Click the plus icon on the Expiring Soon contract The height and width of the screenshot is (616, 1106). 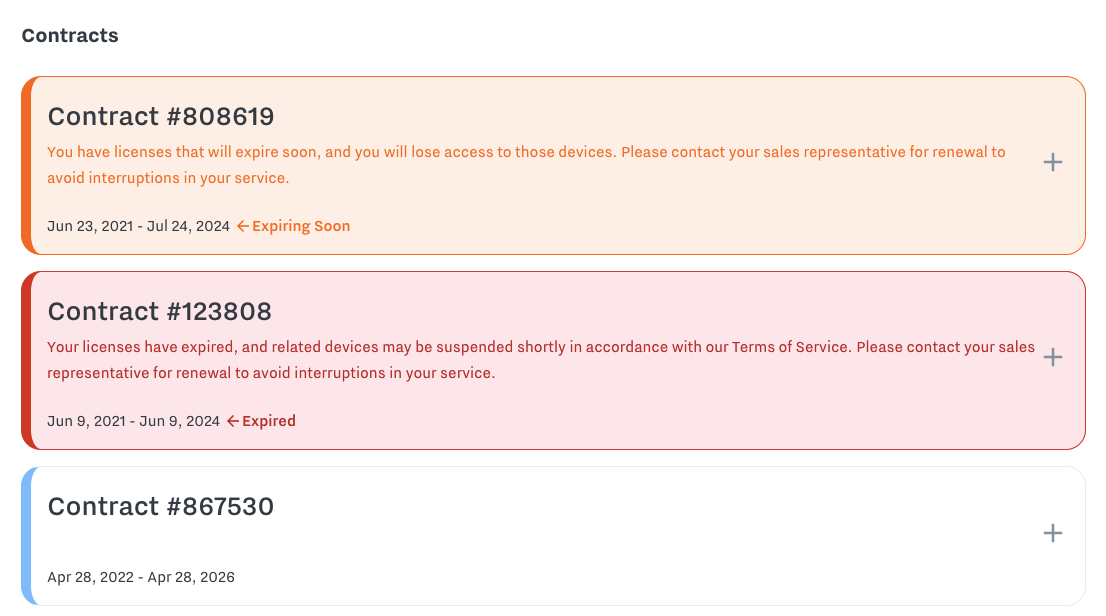click(1052, 161)
